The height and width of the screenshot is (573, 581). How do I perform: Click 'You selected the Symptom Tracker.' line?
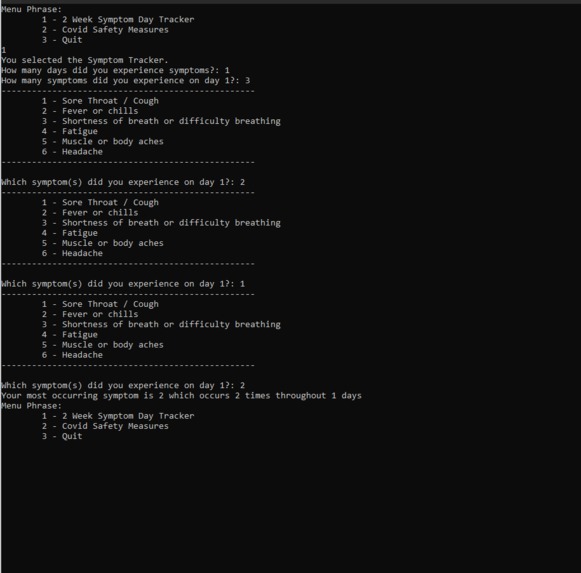[x=84, y=60]
